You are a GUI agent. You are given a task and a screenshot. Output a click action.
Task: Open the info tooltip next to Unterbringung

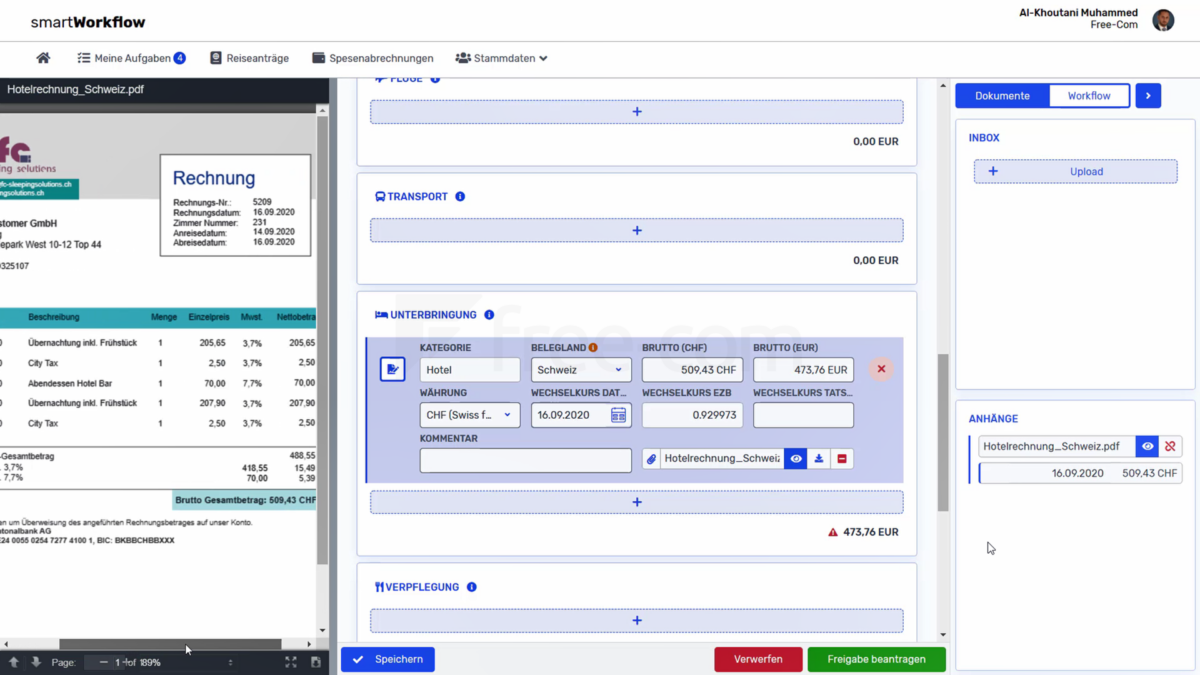point(489,314)
